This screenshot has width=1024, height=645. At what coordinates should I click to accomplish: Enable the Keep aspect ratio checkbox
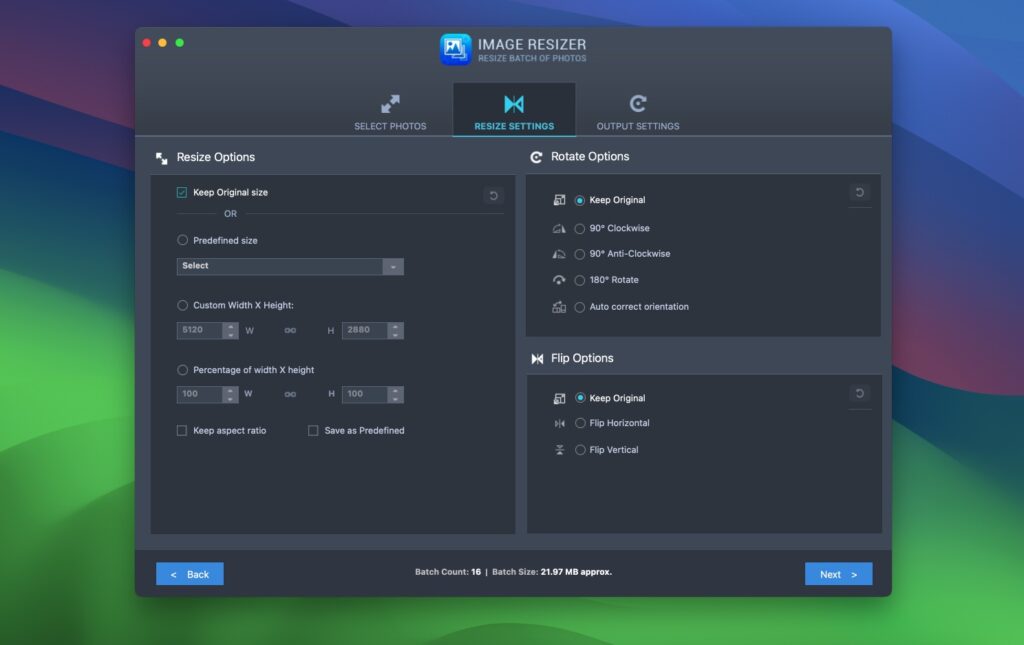coord(181,430)
